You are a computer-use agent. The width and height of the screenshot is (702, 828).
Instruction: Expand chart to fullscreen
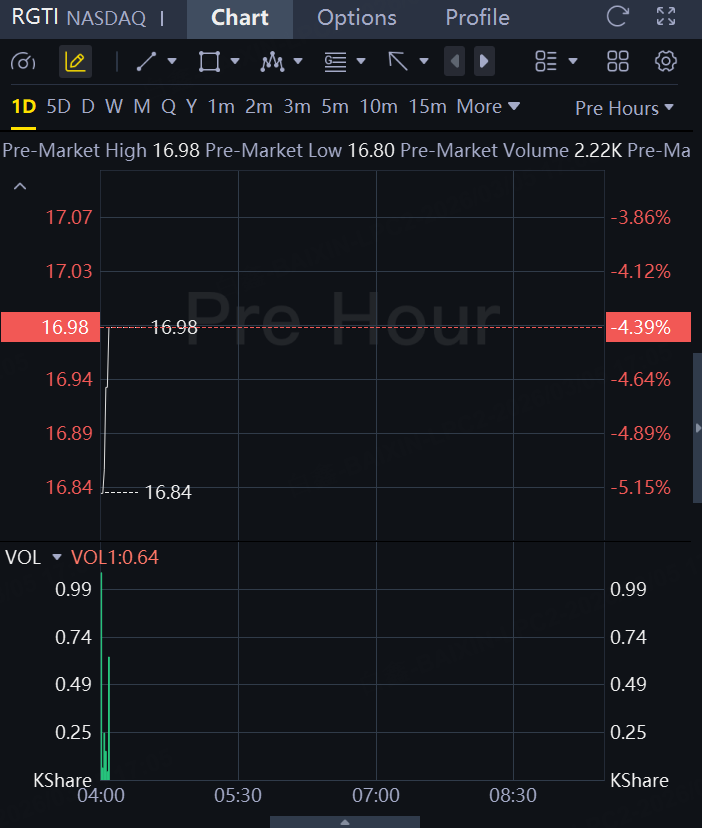coord(666,17)
